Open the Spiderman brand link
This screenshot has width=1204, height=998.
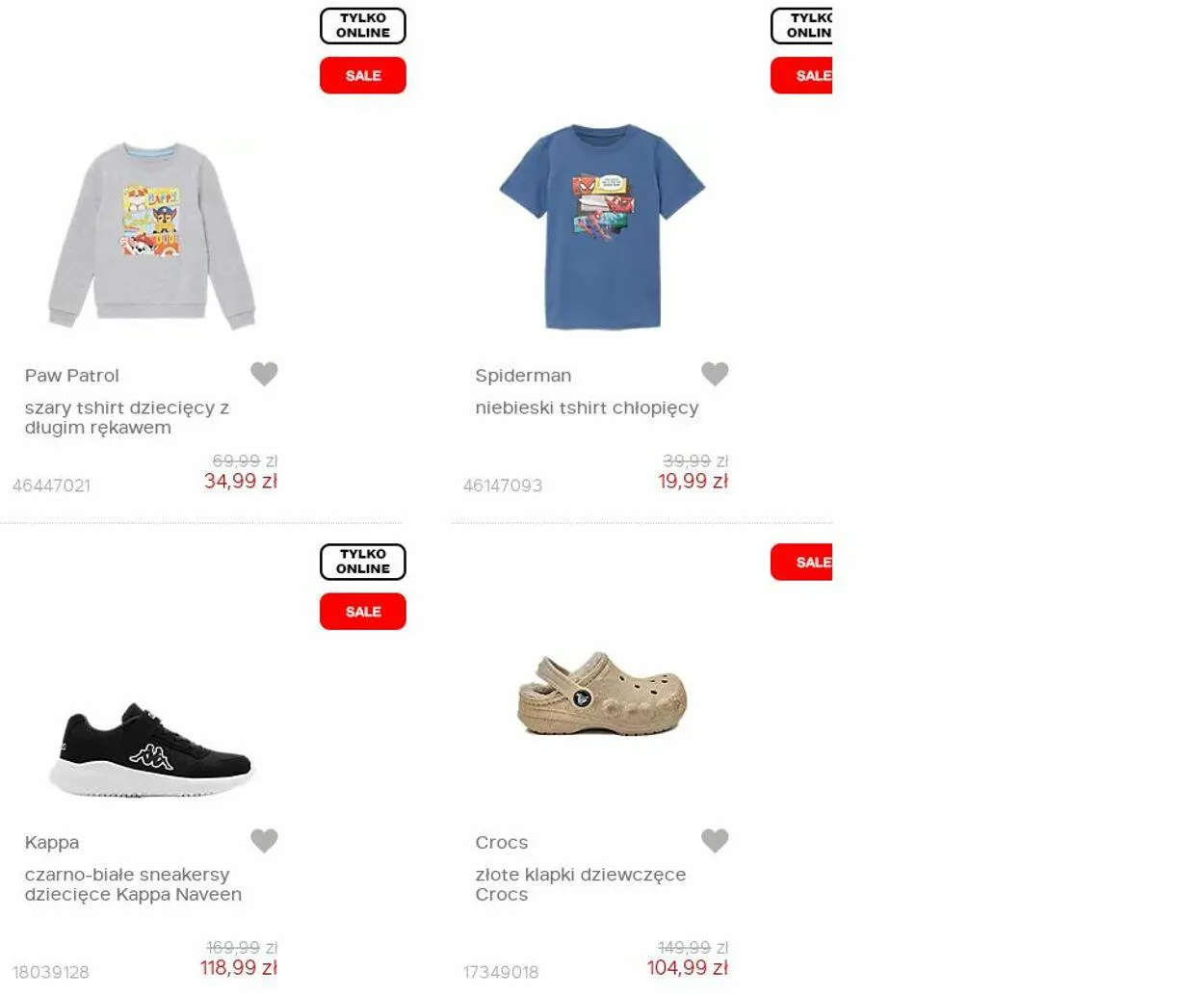[523, 376]
